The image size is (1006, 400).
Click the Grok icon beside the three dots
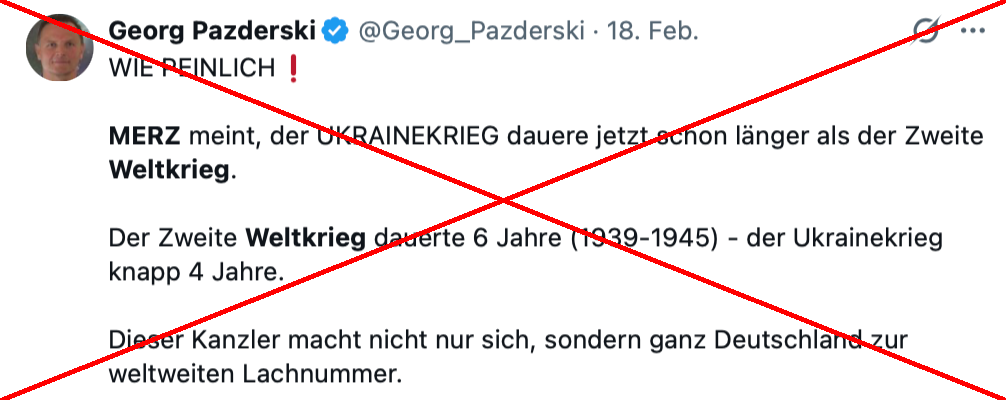[927, 31]
